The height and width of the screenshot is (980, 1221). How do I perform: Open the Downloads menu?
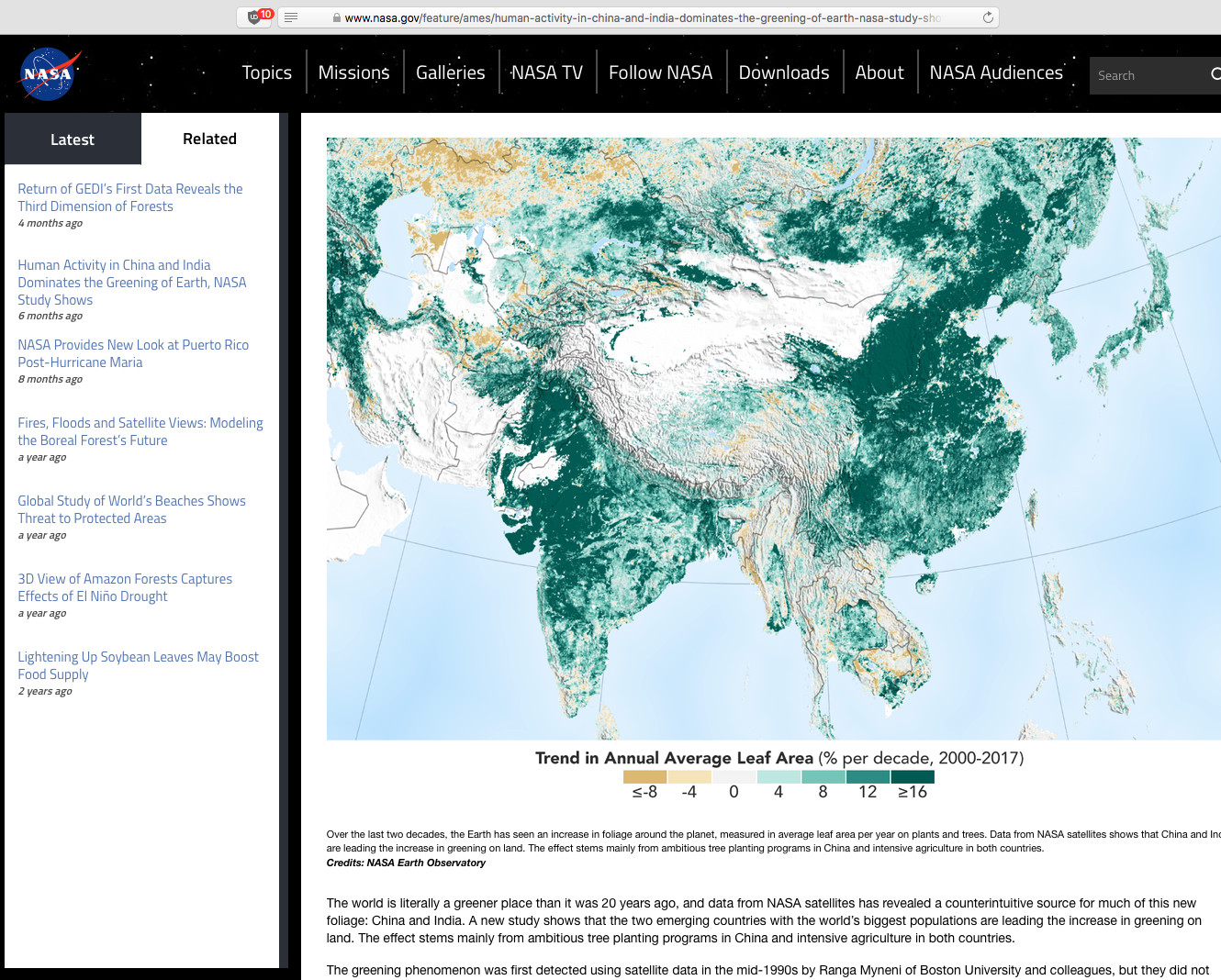(x=783, y=73)
